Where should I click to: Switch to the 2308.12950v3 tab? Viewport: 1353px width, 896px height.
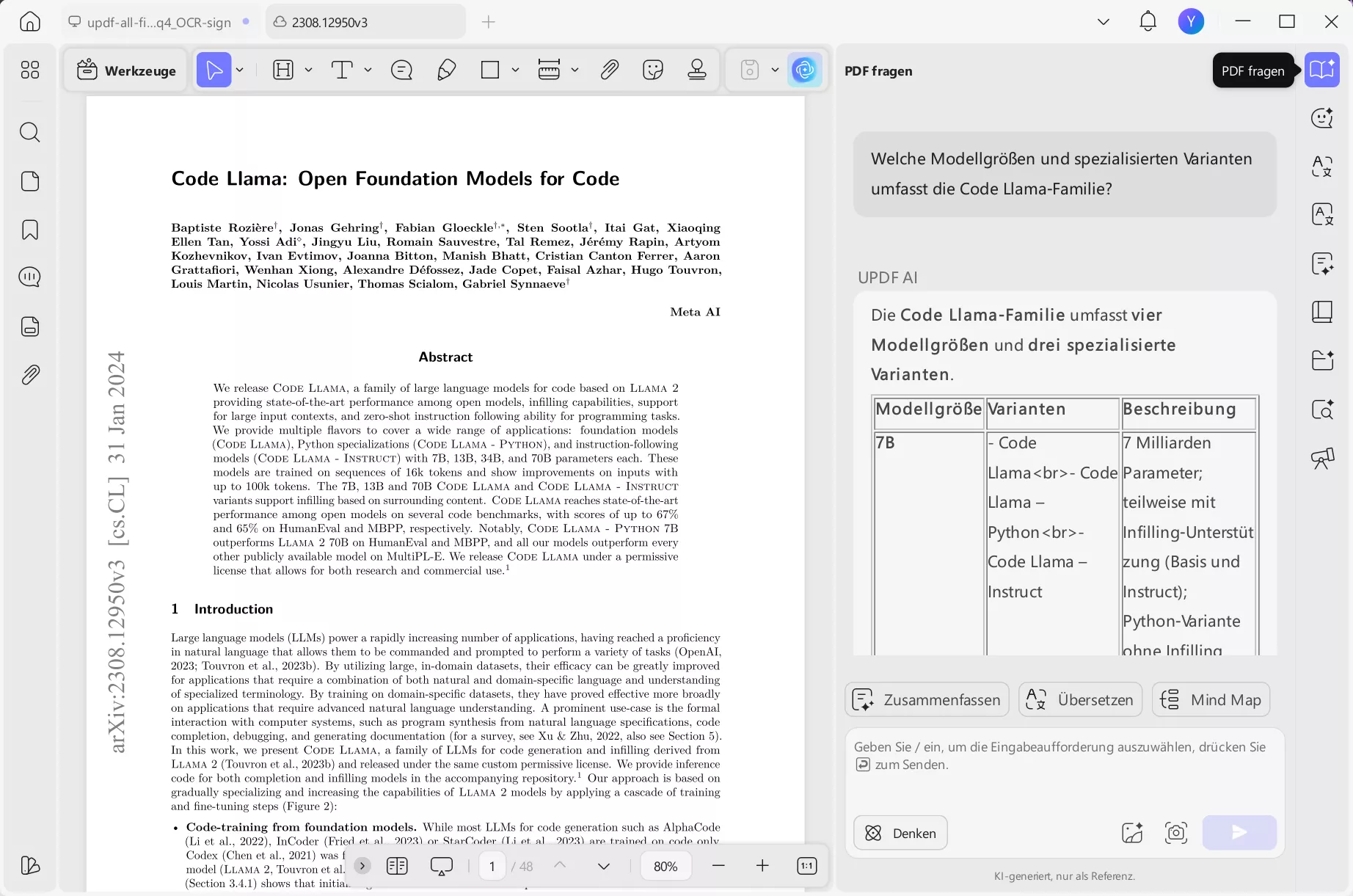tap(365, 22)
